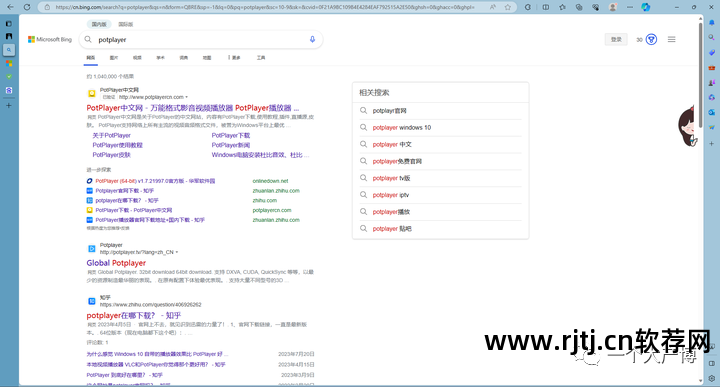Switch to the green shield vertical tab
This screenshot has width=720, height=387.
coord(9,77)
